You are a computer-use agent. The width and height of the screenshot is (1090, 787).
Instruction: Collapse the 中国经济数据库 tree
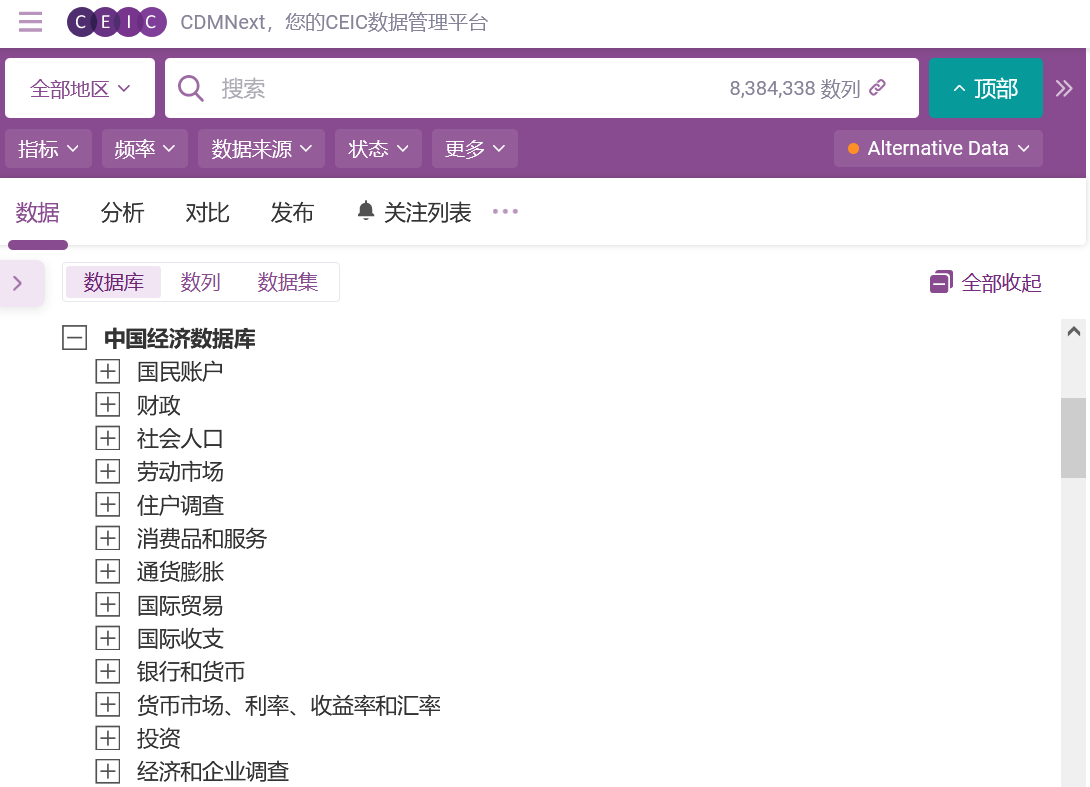click(x=74, y=337)
